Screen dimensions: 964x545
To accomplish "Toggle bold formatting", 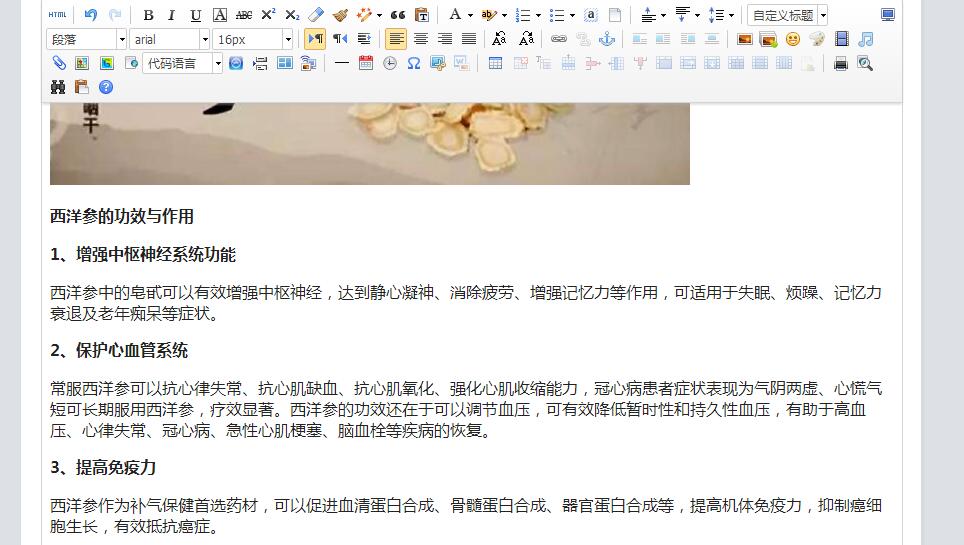I will point(148,15).
